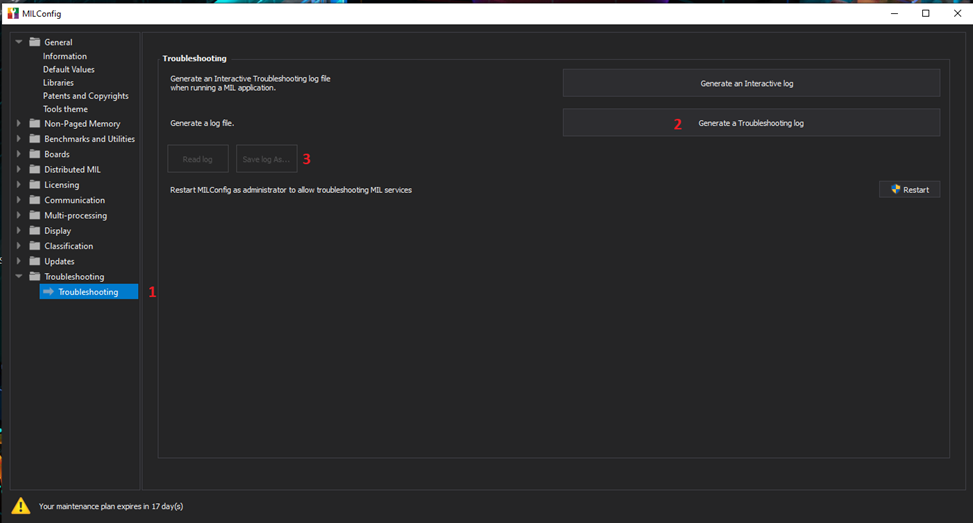The width and height of the screenshot is (973, 523).
Task: Click Generate a Troubleshooting log button
Action: 751,123
